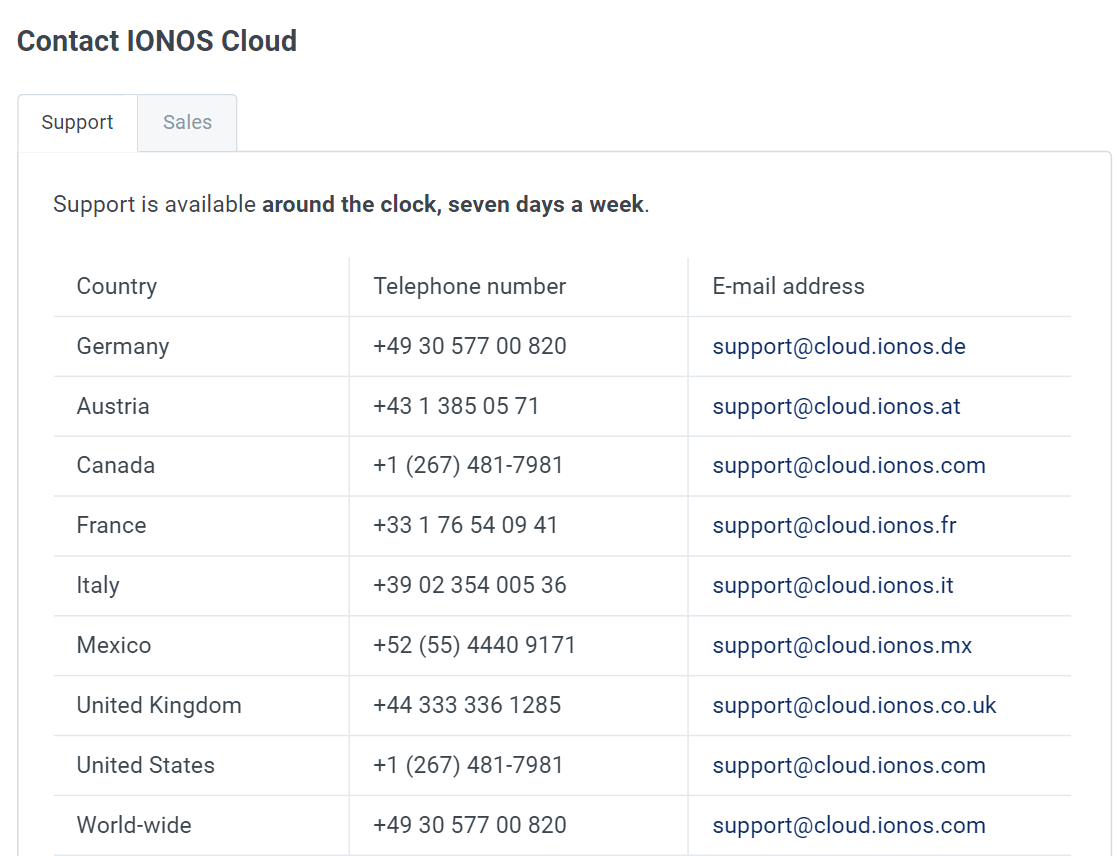1118x856 pixels.
Task: Click the United States support email
Action: point(849,765)
